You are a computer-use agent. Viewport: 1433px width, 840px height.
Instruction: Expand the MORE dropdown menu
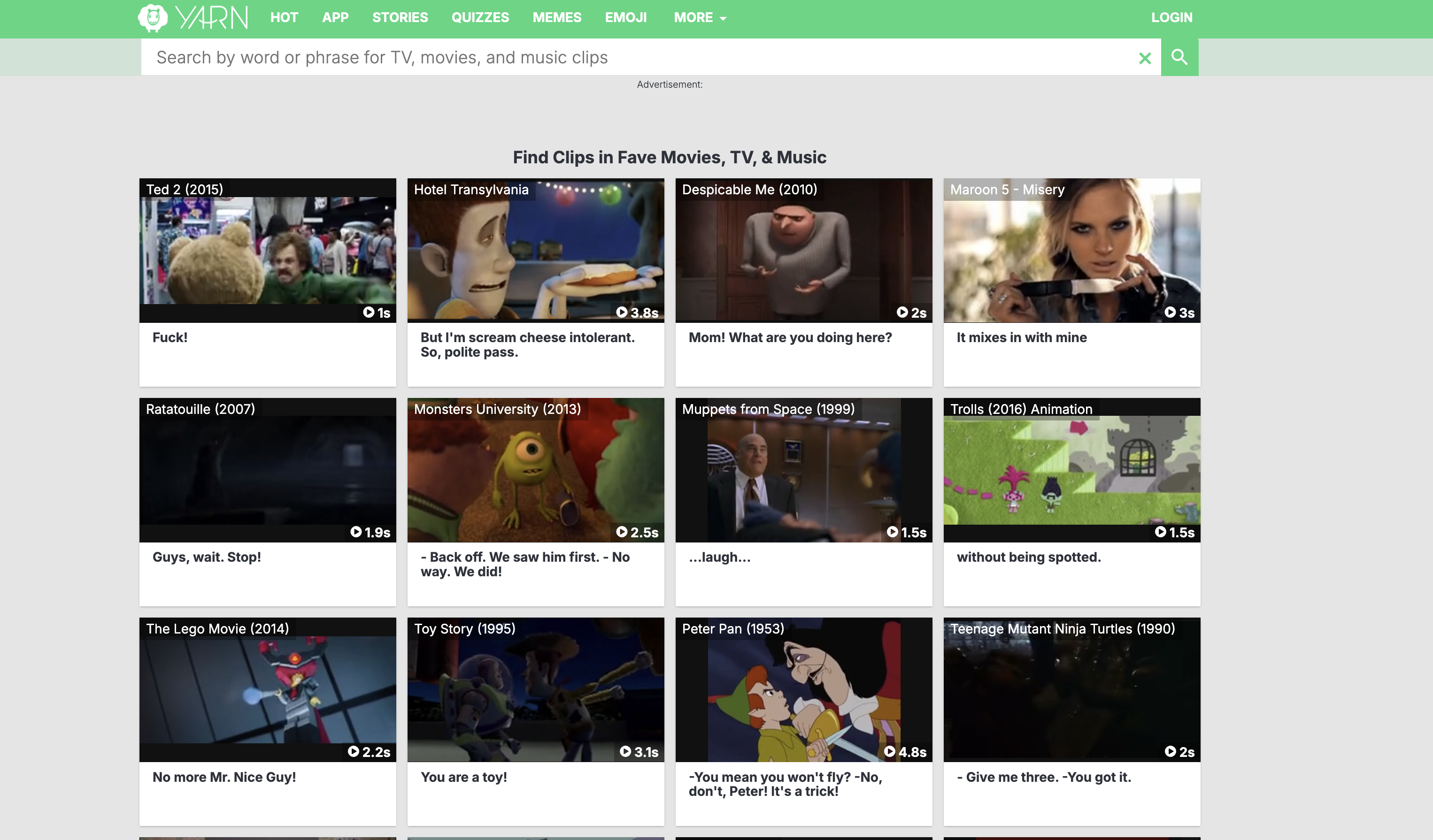[700, 18]
